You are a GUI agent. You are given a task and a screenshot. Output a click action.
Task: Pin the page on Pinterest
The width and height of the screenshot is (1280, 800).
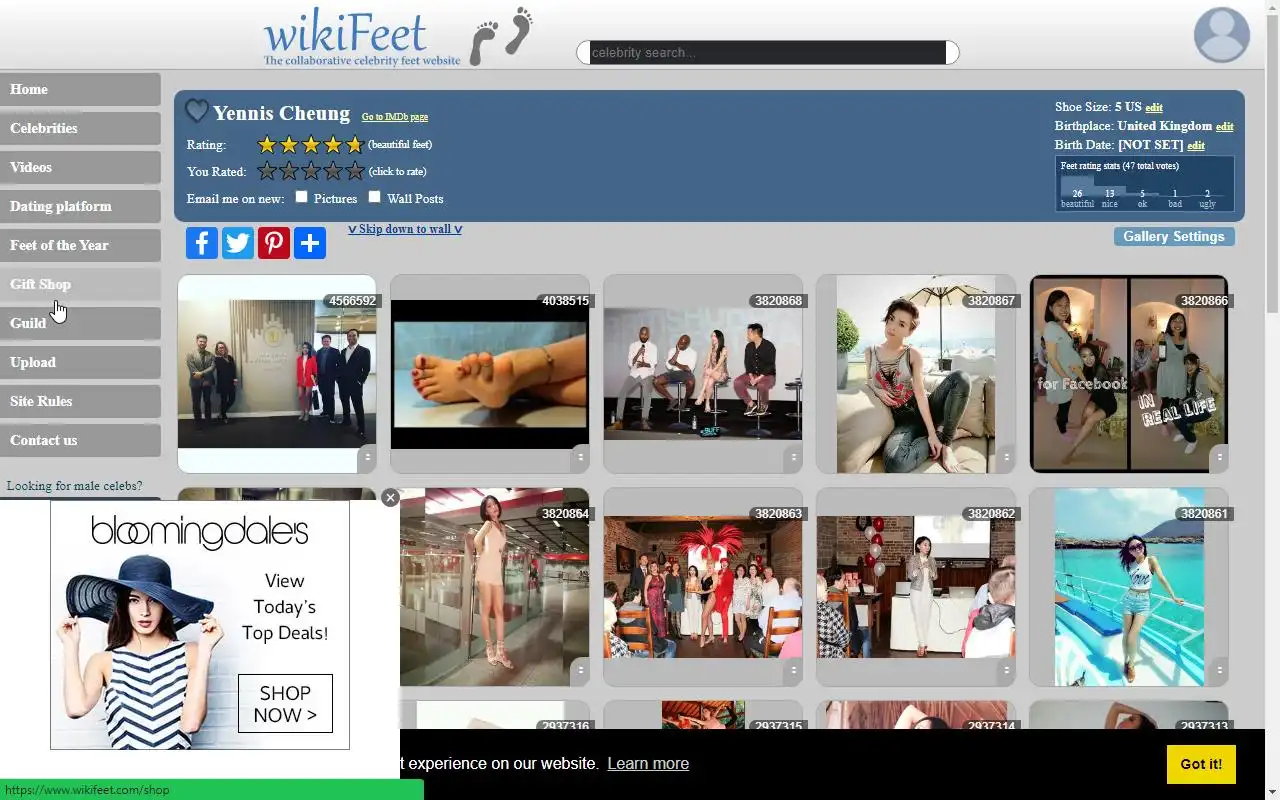click(273, 242)
